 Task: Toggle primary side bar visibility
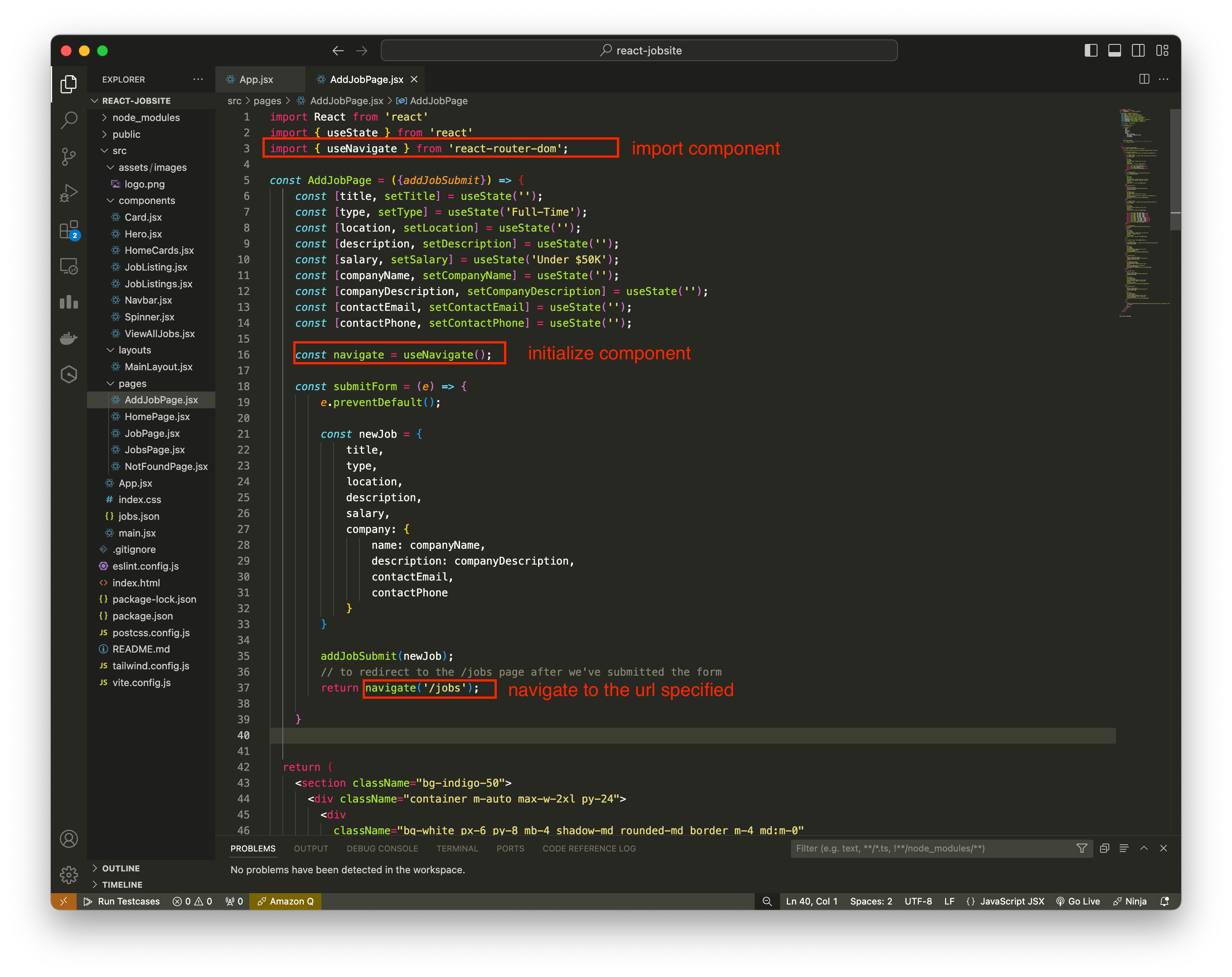[1091, 50]
